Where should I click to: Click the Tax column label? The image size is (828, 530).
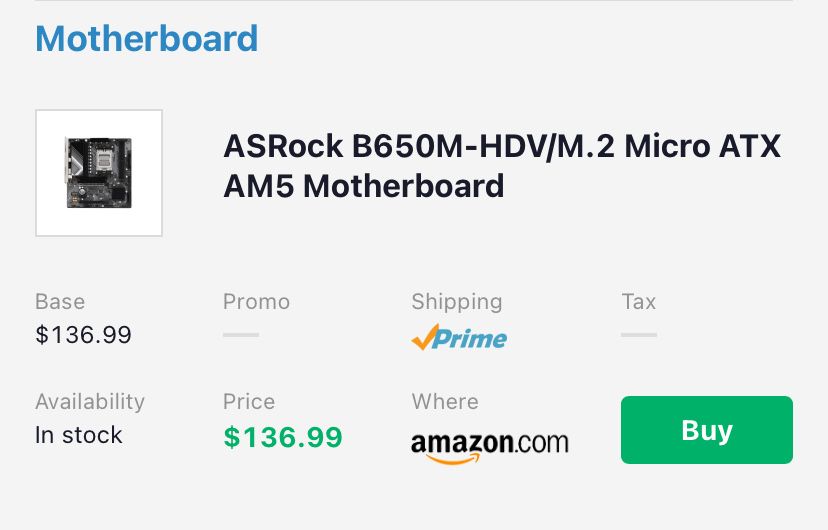click(639, 302)
